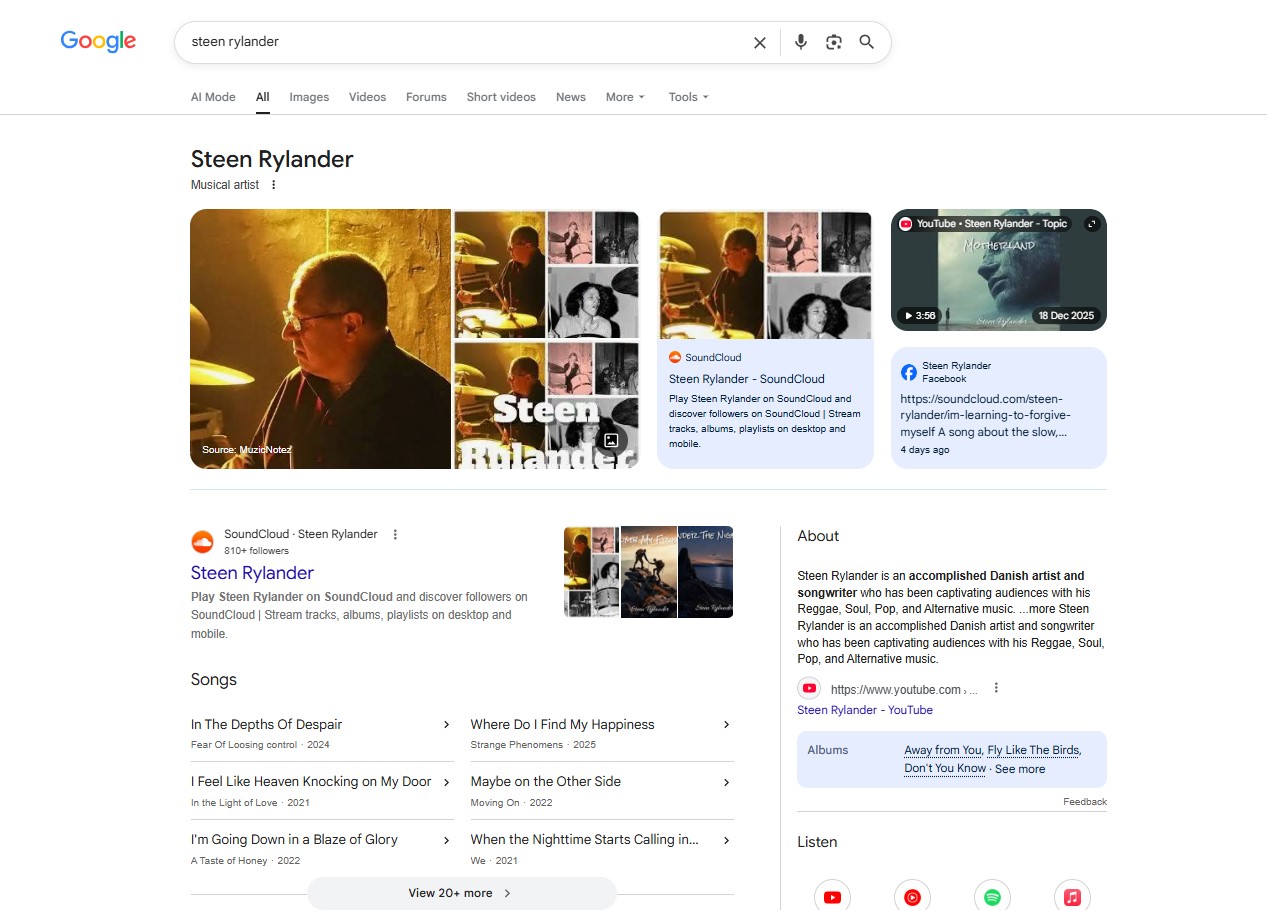Screen dimensions: 1267x910
Task: Select the All tab
Action: pos(262,97)
